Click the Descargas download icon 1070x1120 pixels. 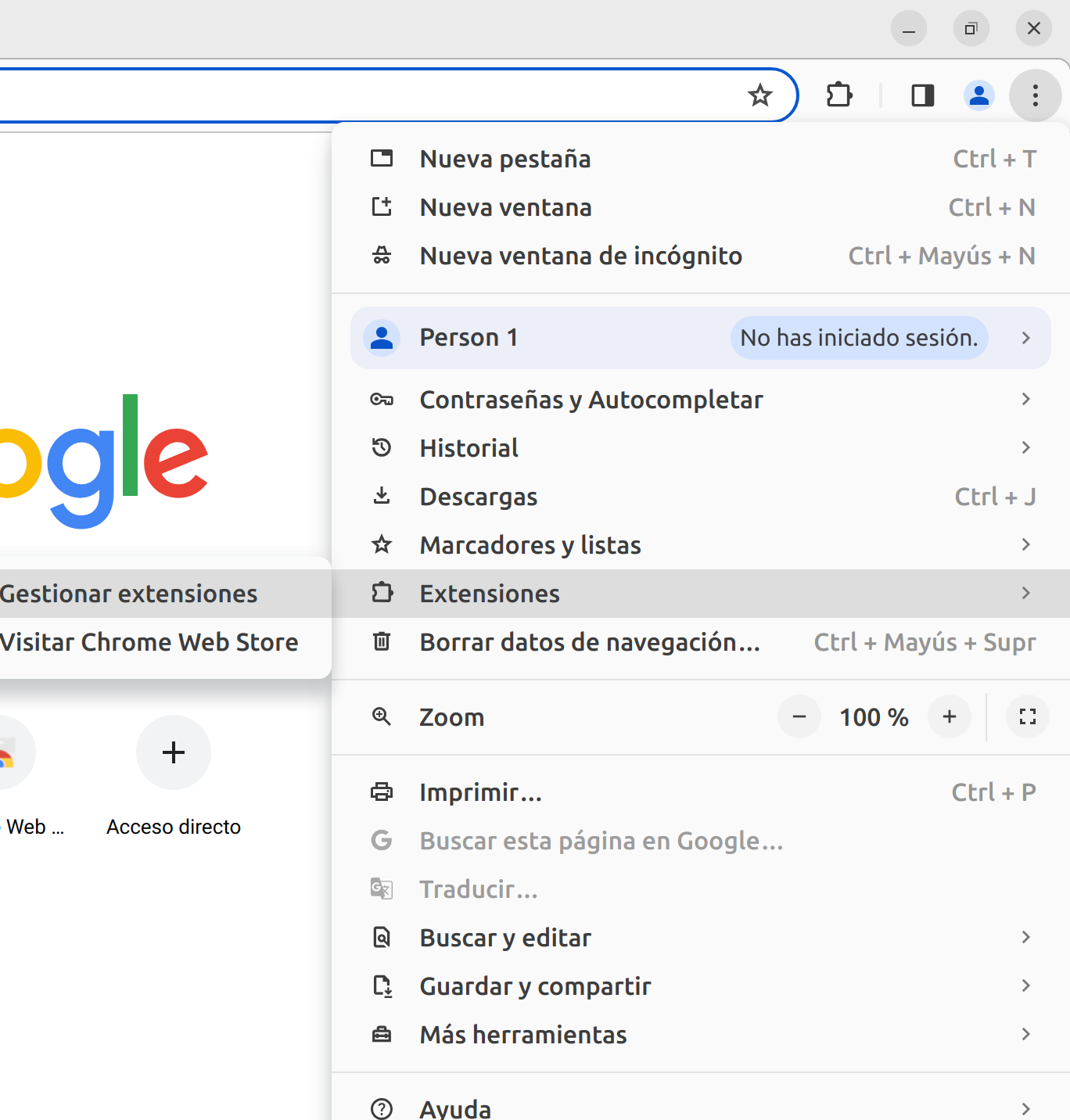pyautogui.click(x=382, y=497)
